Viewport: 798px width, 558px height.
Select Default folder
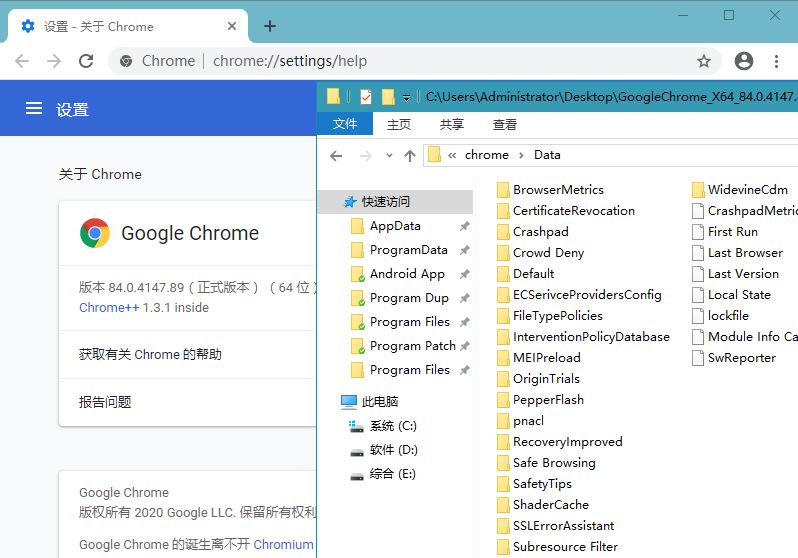click(x=525, y=273)
